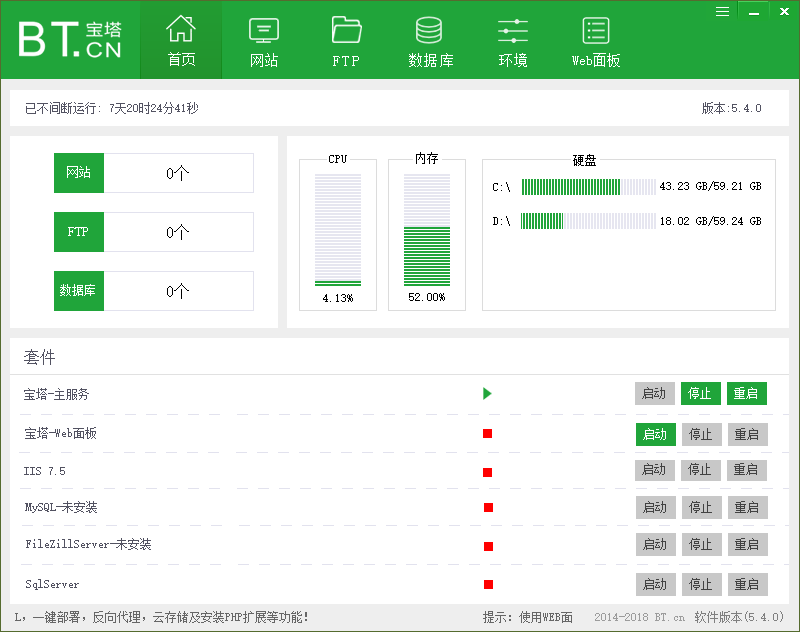Click the 52.00% memory value
The width and height of the screenshot is (800, 632).
pyautogui.click(x=427, y=297)
